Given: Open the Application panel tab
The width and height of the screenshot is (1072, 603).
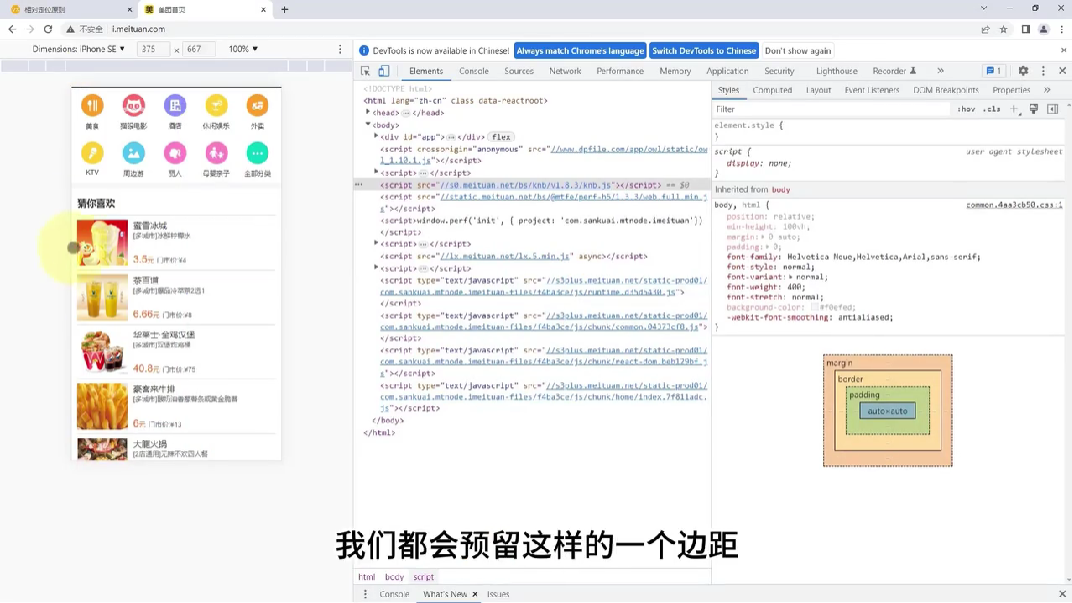Looking at the screenshot, I should tap(727, 71).
